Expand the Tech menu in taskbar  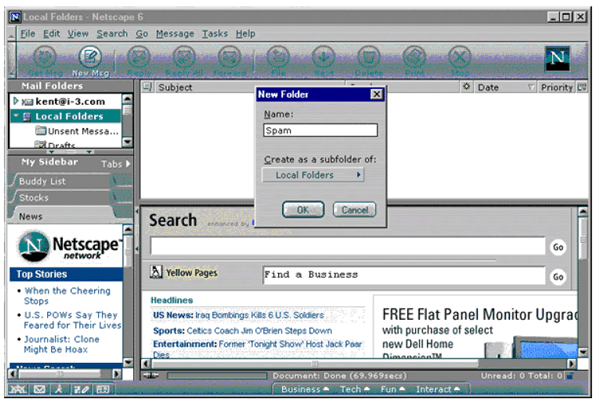pyautogui.click(x=355, y=389)
